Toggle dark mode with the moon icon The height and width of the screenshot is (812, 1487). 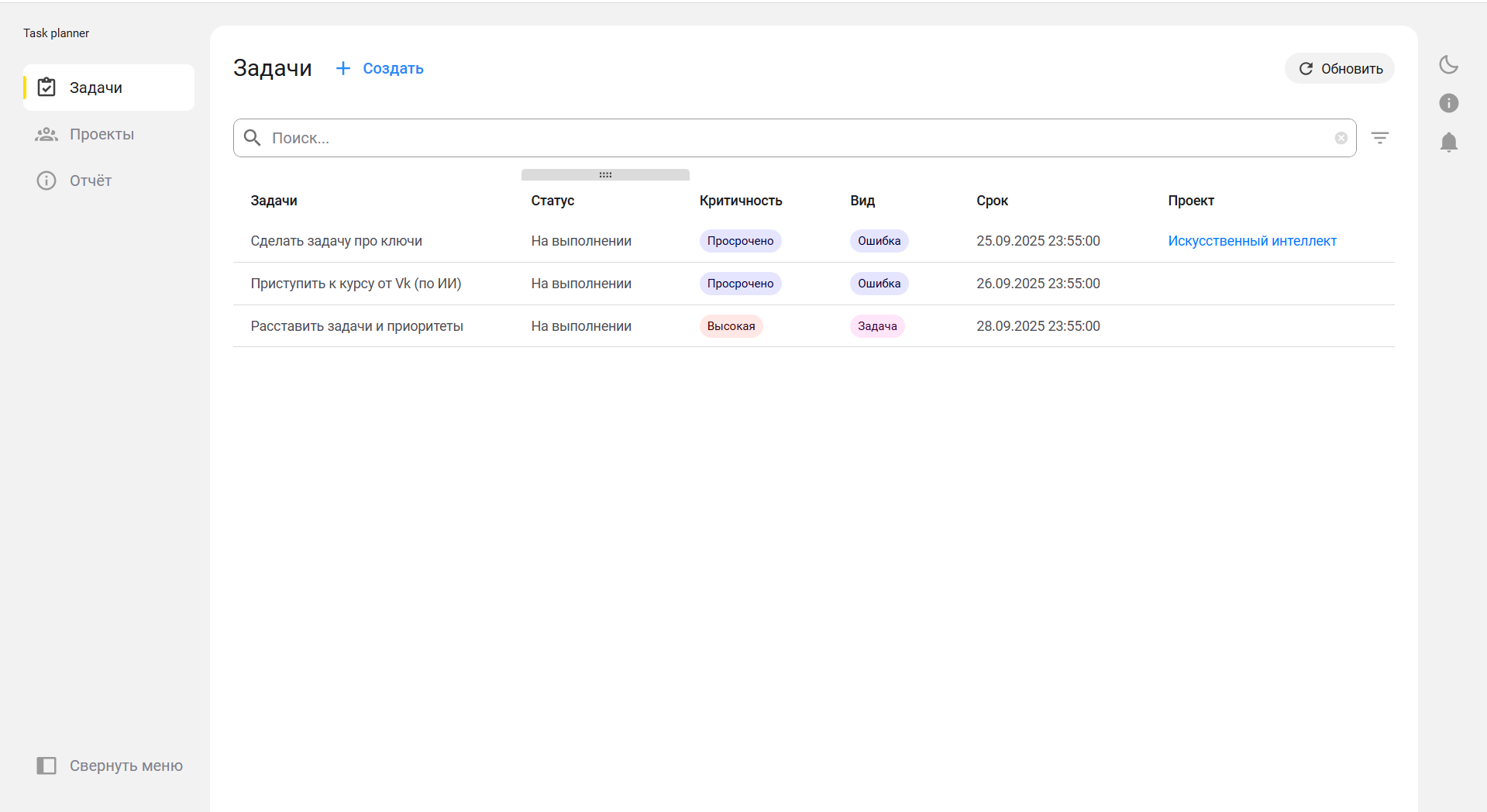1448,65
